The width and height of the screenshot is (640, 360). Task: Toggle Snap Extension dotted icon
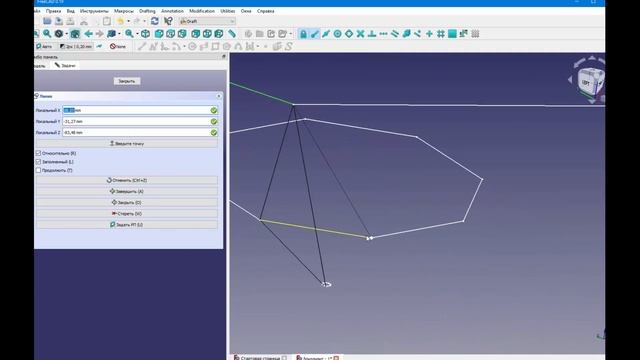point(383,34)
